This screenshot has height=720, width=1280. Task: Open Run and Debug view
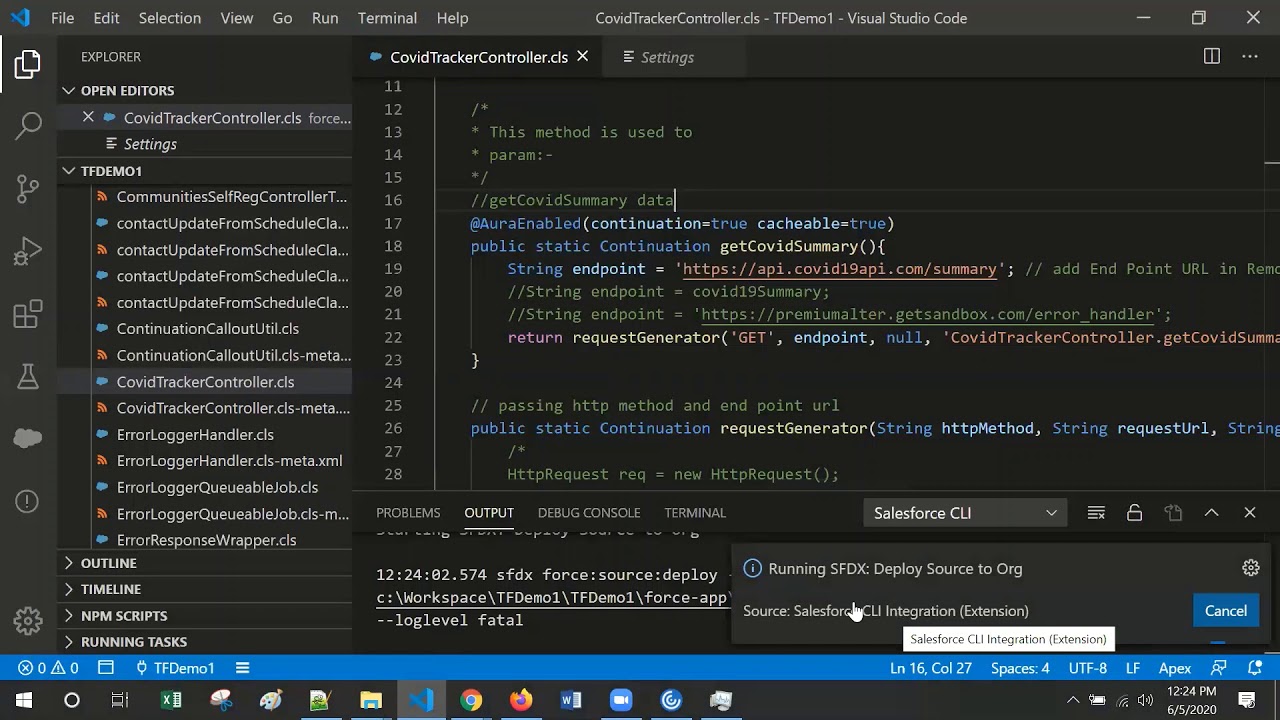point(28,250)
